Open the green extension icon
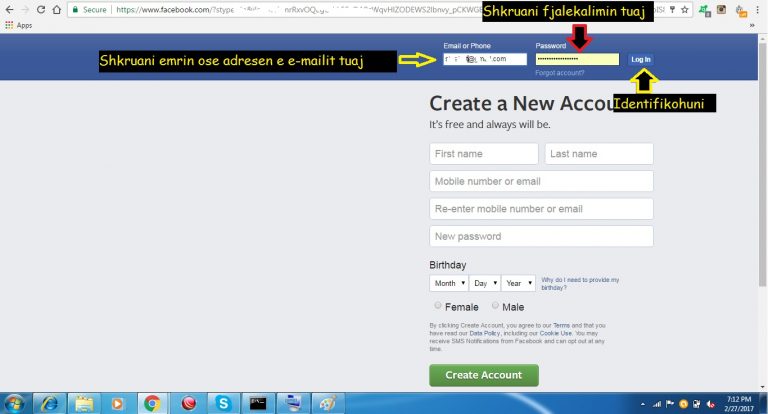Viewport: 768px width, 414px height. (x=705, y=10)
